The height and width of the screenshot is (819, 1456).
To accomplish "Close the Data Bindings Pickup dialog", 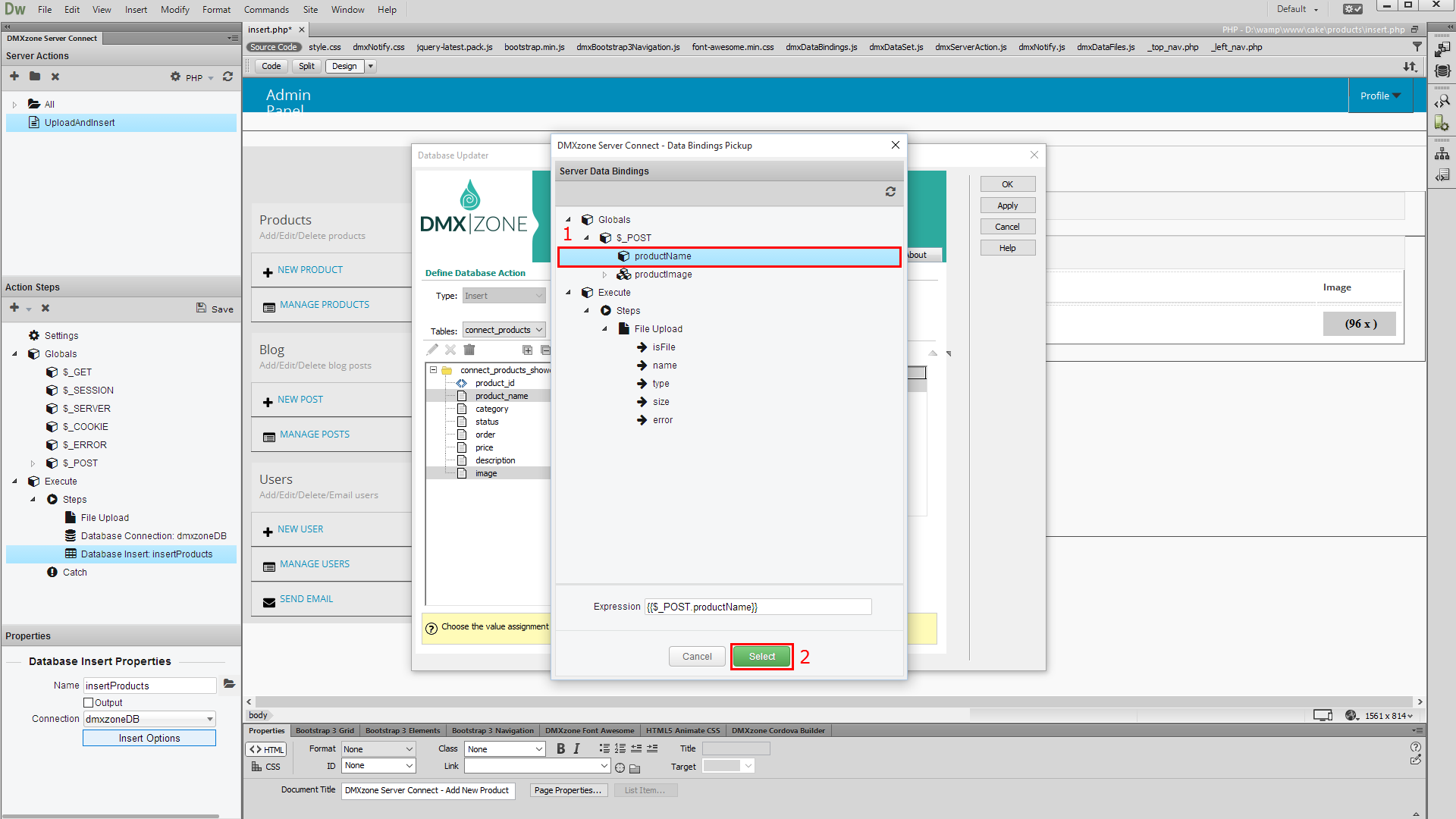I will (896, 145).
